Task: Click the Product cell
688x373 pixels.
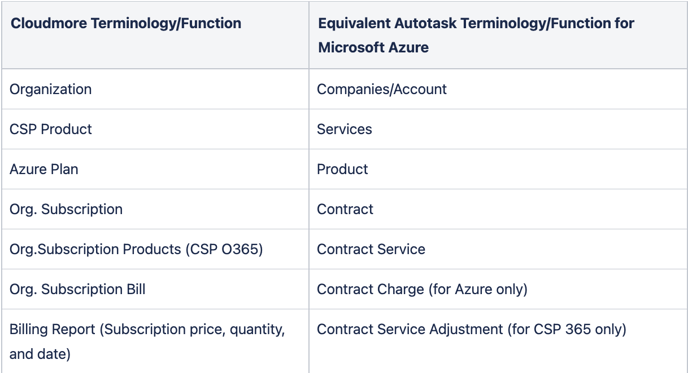Action: tap(498, 169)
